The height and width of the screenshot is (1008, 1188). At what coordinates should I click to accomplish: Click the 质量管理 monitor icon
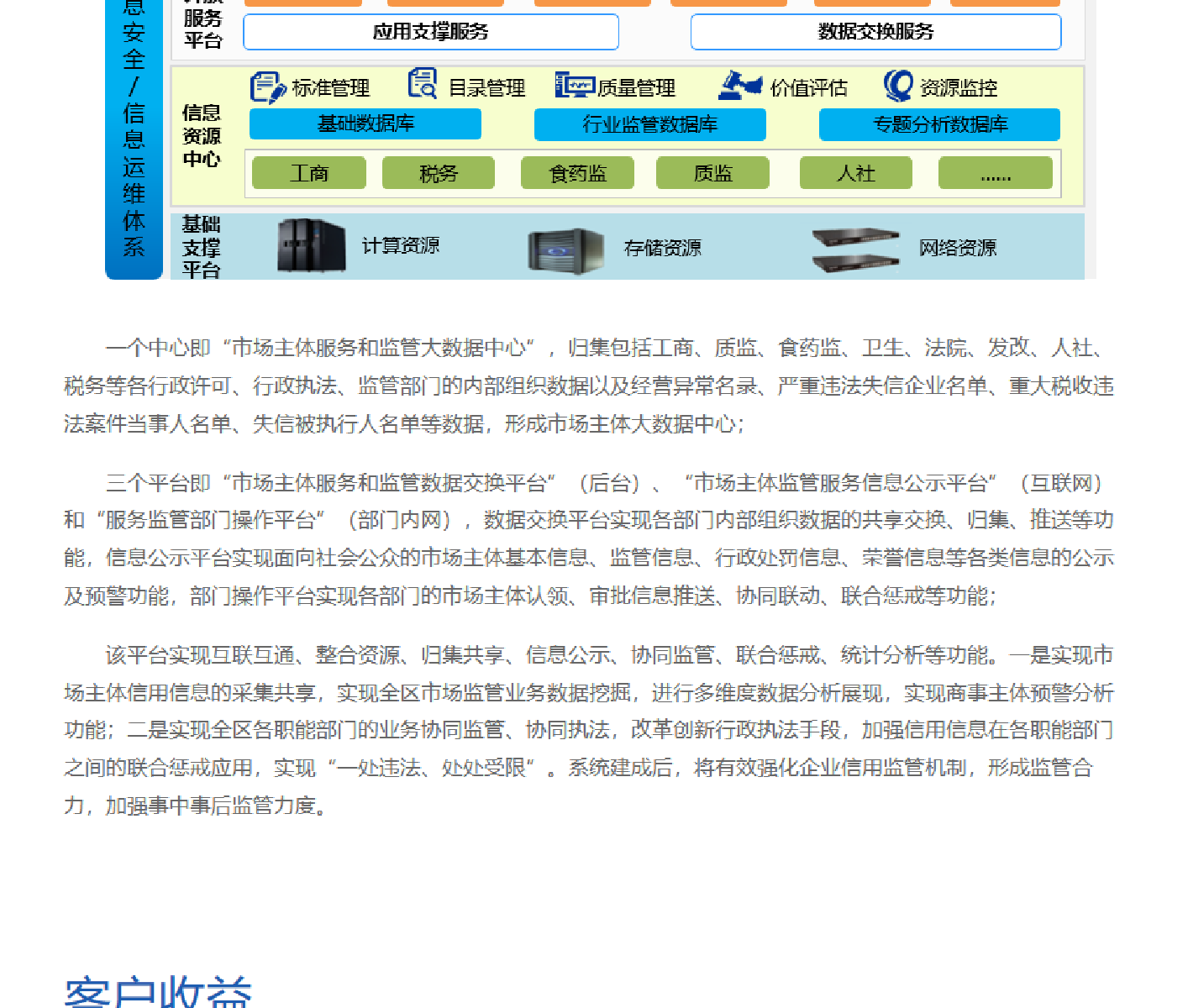click(575, 85)
